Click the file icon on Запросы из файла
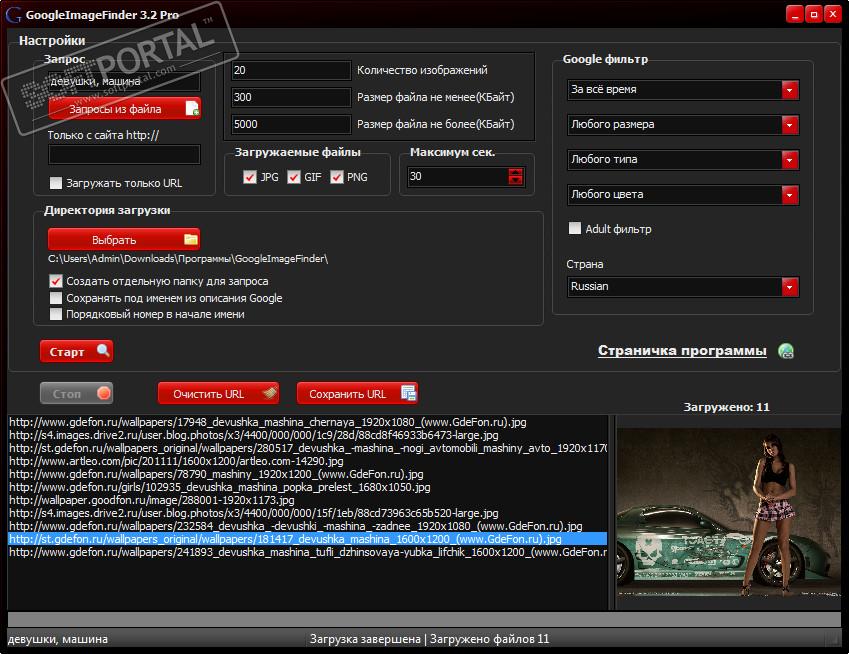Image resolution: width=849 pixels, height=654 pixels. click(192, 109)
